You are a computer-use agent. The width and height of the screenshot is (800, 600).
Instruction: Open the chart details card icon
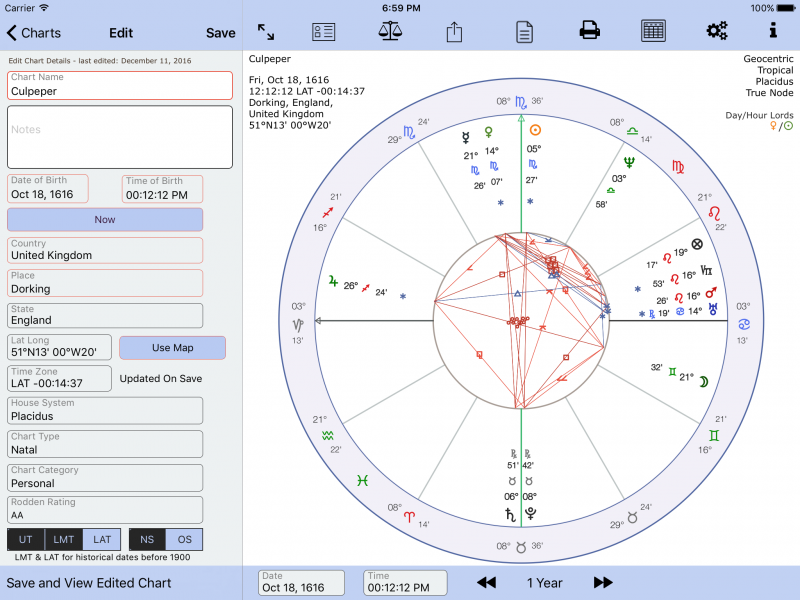[323, 31]
